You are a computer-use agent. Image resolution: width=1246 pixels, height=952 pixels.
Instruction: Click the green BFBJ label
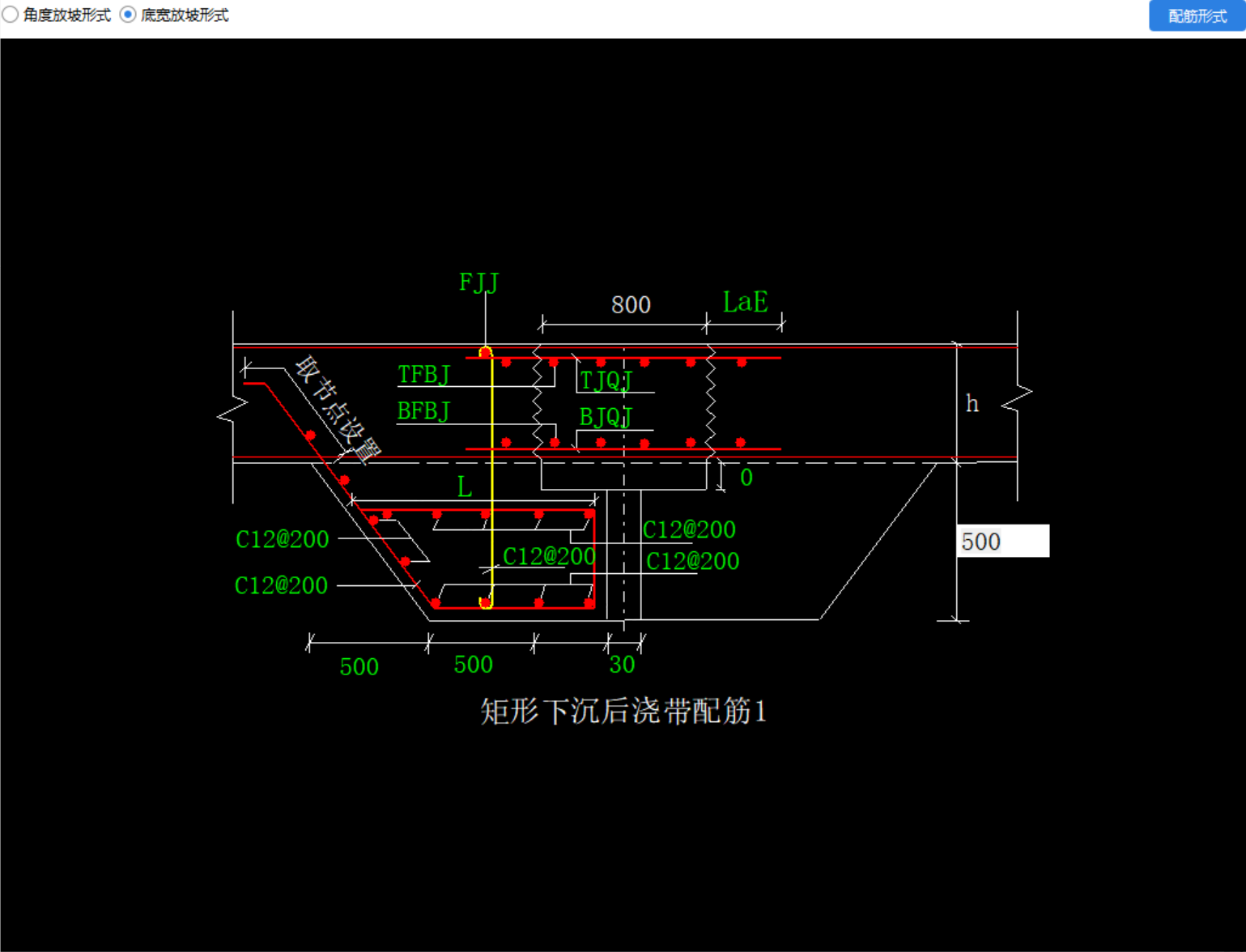click(423, 411)
